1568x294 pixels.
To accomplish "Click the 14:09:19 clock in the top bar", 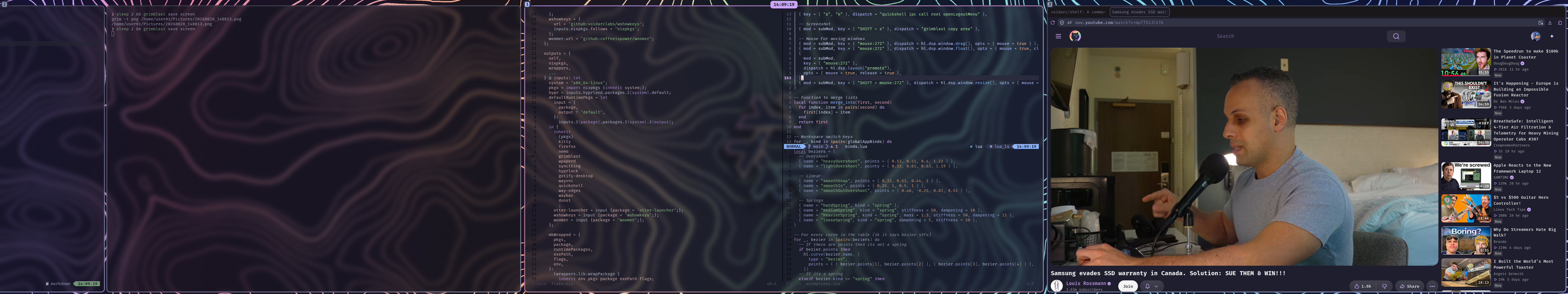I will click(784, 4).
